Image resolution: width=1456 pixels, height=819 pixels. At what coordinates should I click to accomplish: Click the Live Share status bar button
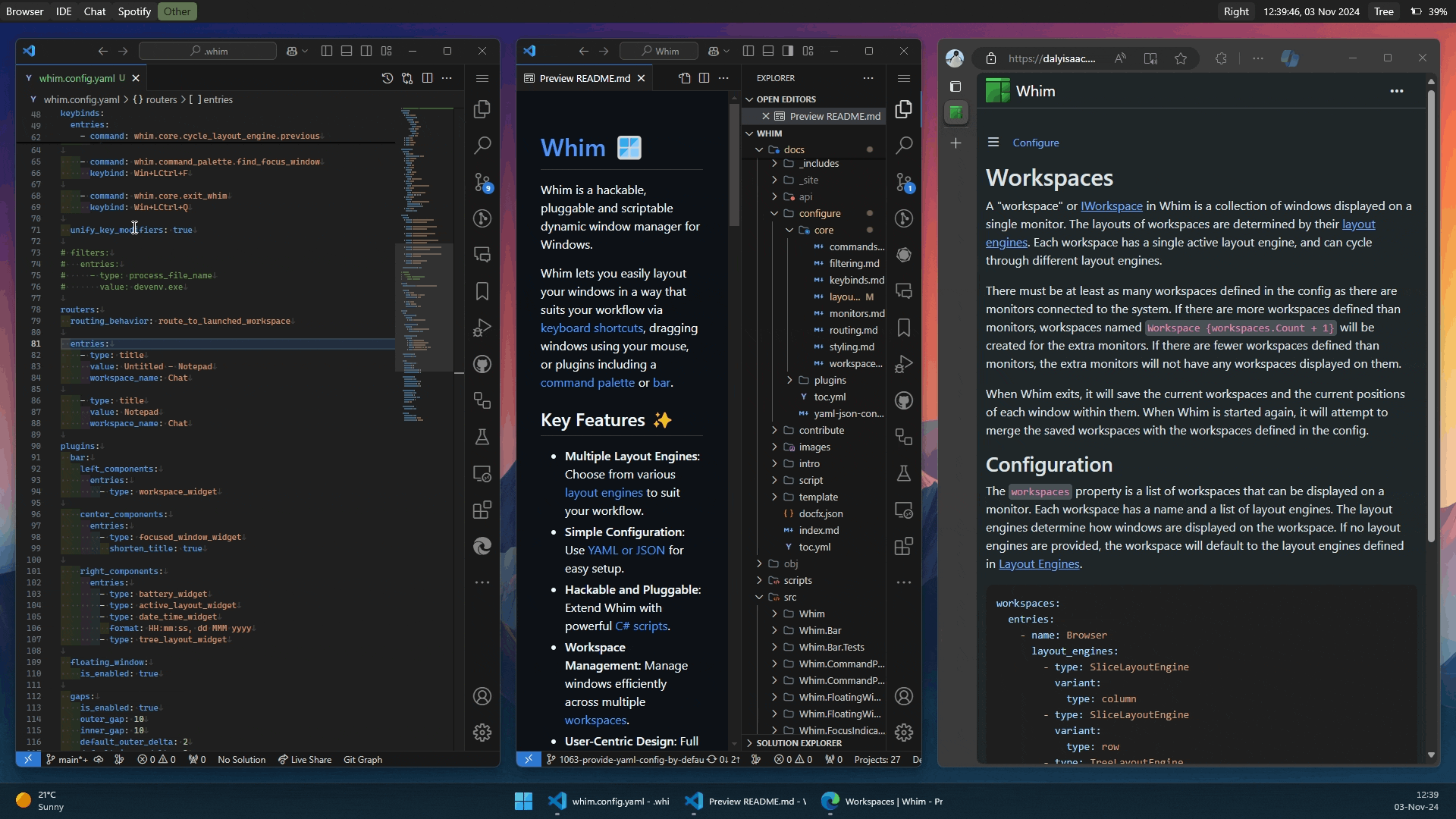(304, 759)
